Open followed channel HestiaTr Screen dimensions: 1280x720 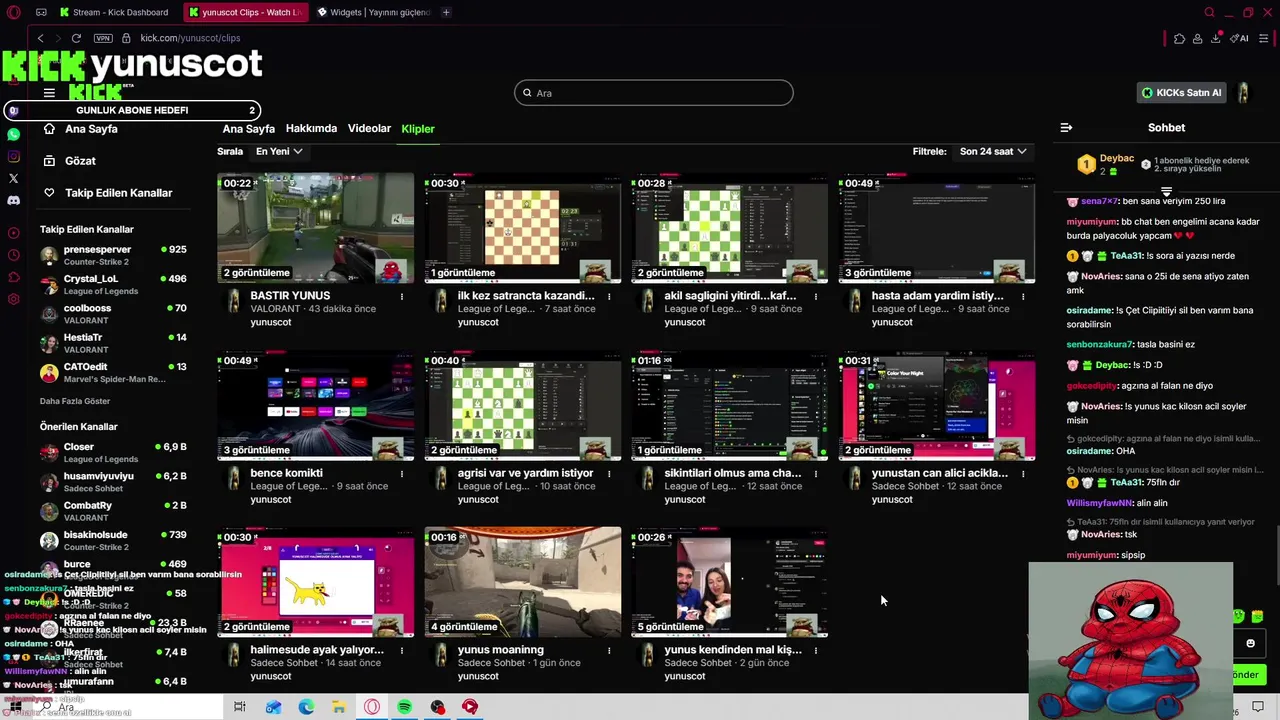click(x=113, y=343)
